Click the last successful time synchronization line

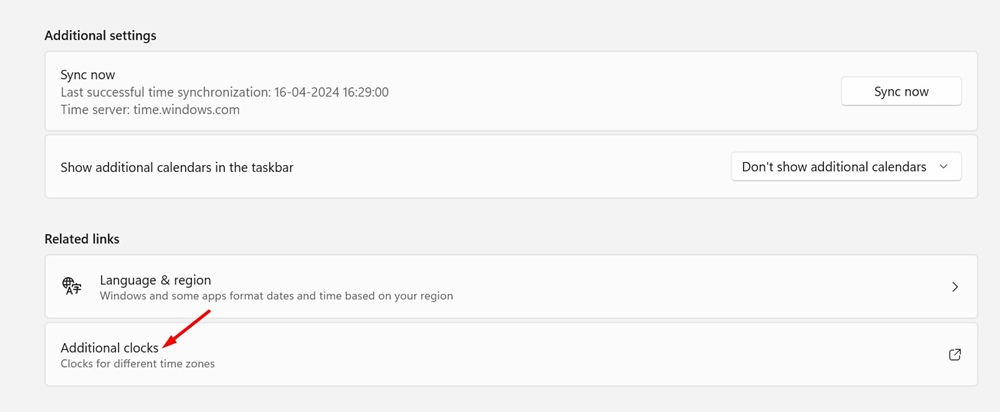click(x=224, y=92)
